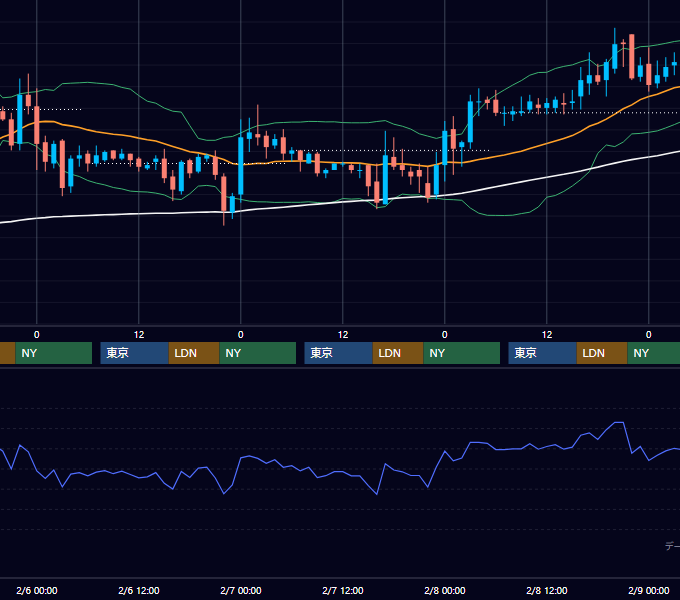This screenshot has height=600, width=680.
Task: Click the 2/8 12:00 time axis label
Action: click(546, 590)
